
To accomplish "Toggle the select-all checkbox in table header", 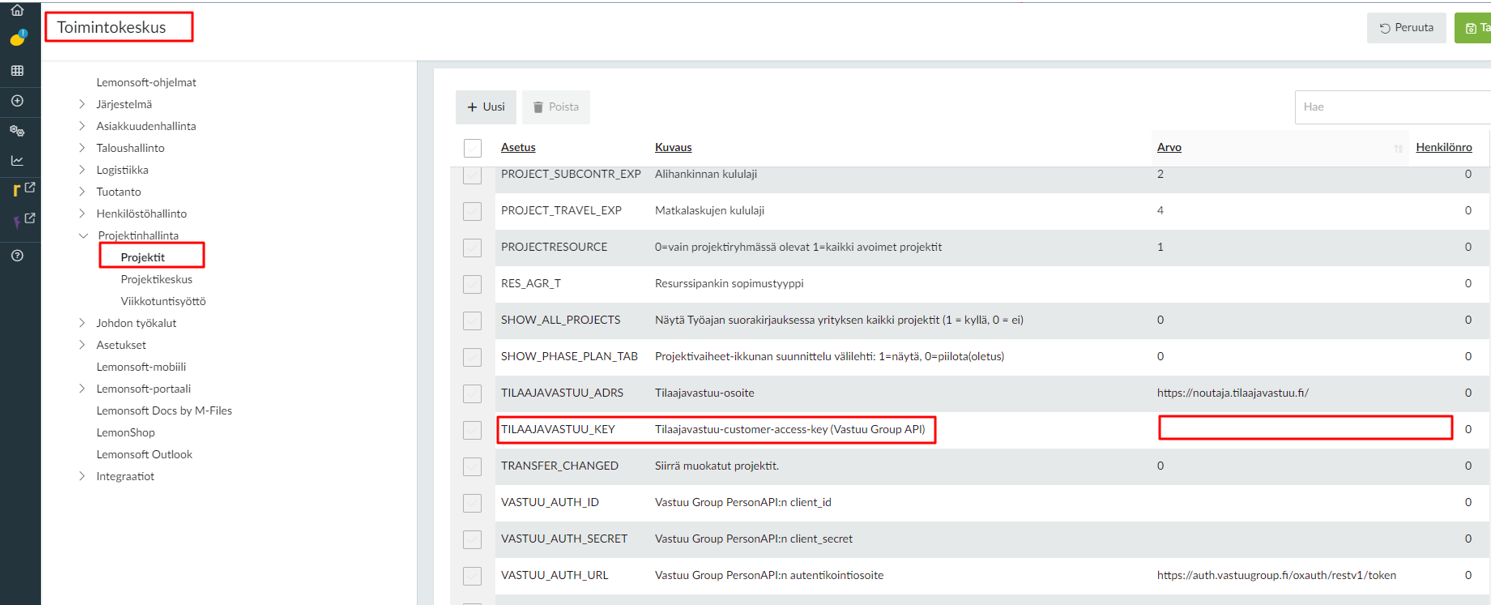I will (473, 148).
